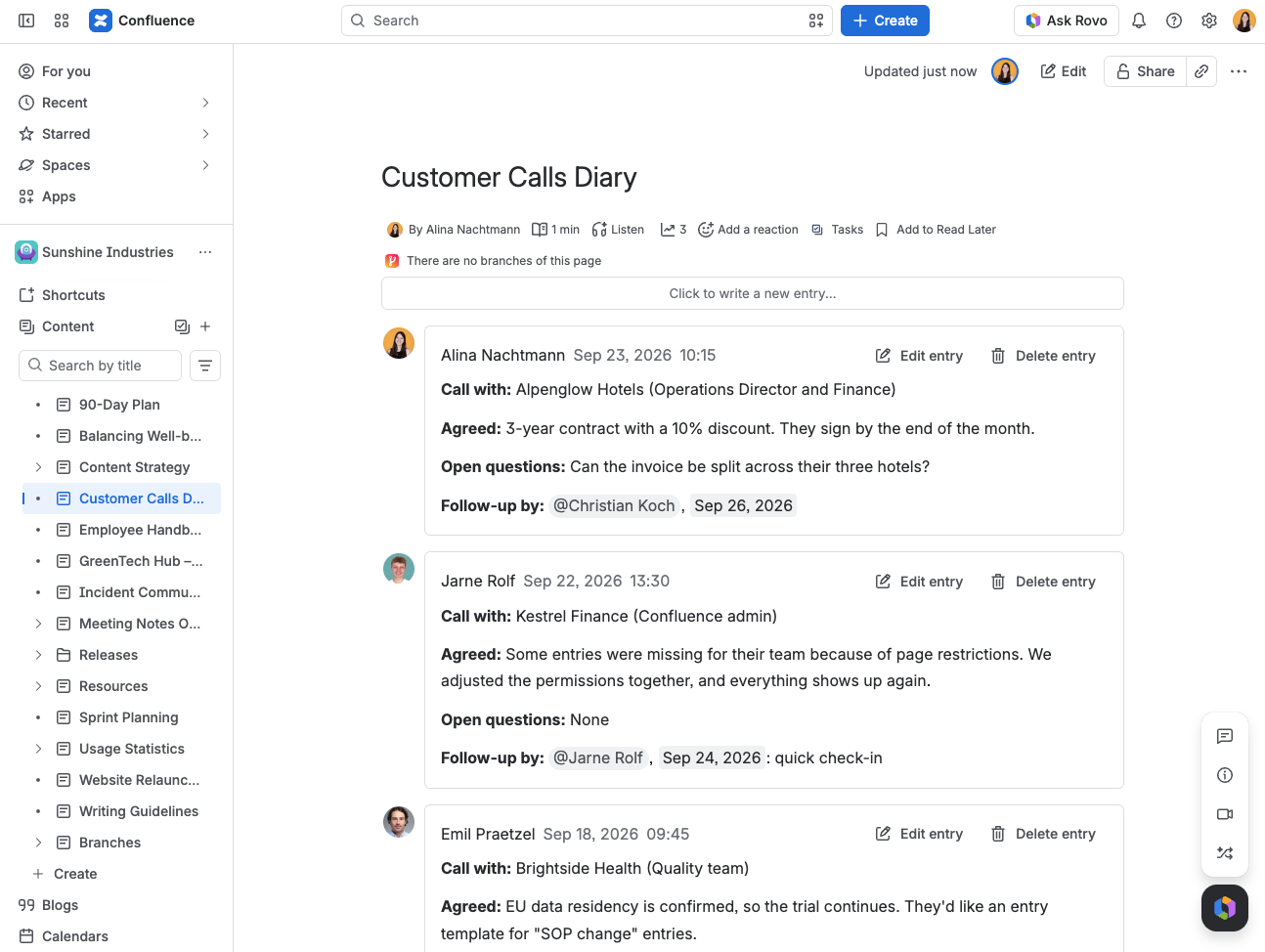Add to Read Later bookmark
The image size is (1265, 952).
[936, 230]
